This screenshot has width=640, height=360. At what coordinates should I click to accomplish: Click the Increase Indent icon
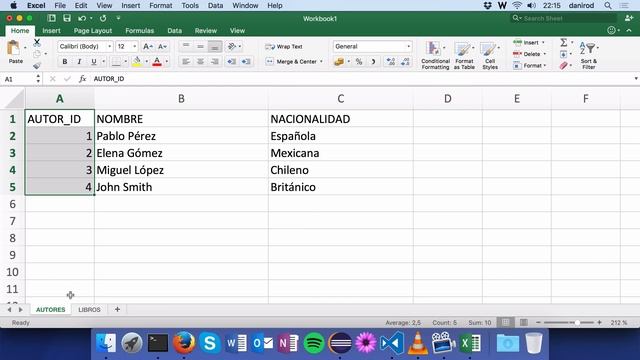point(246,62)
